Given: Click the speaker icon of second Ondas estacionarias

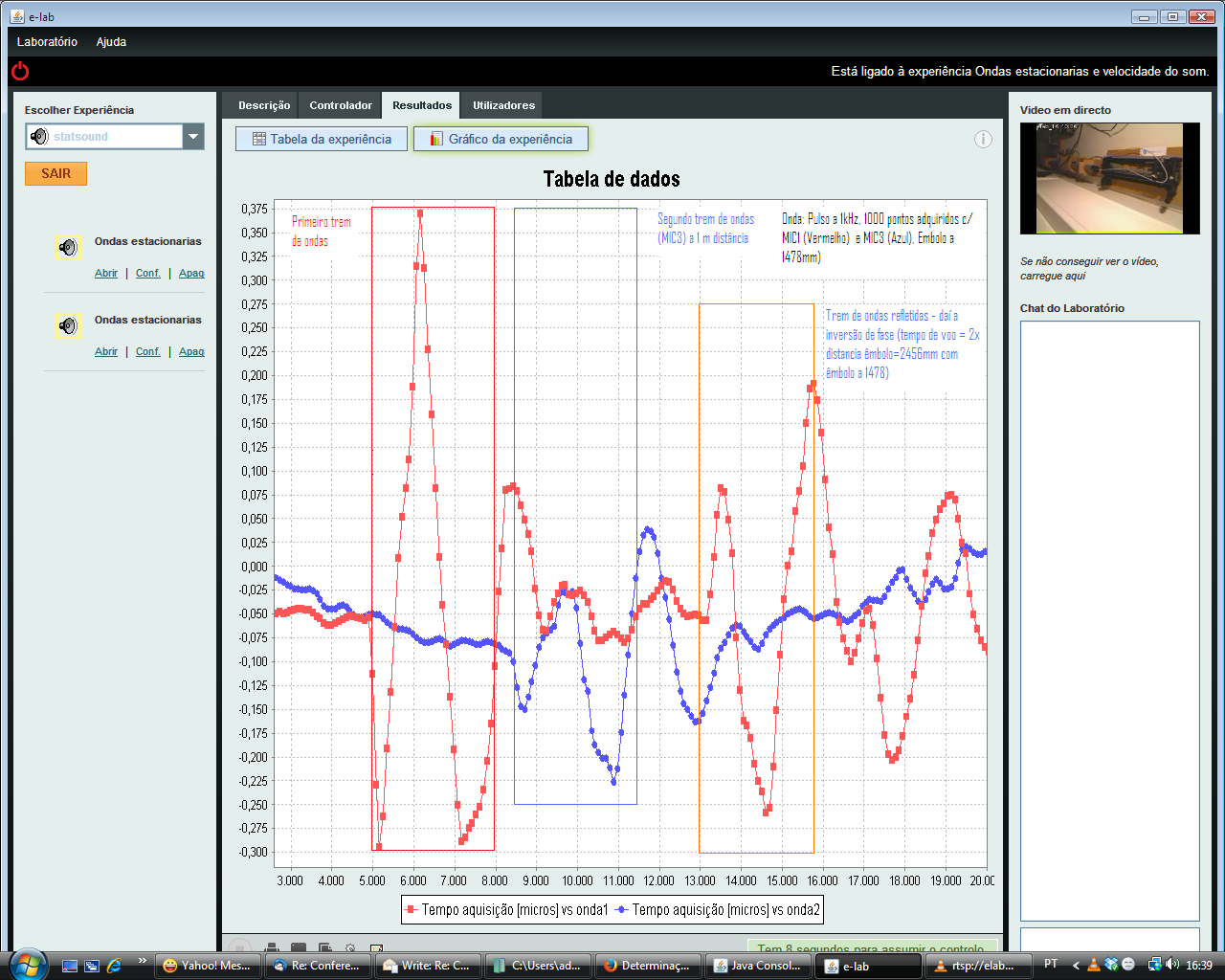Looking at the screenshot, I should point(68,326).
